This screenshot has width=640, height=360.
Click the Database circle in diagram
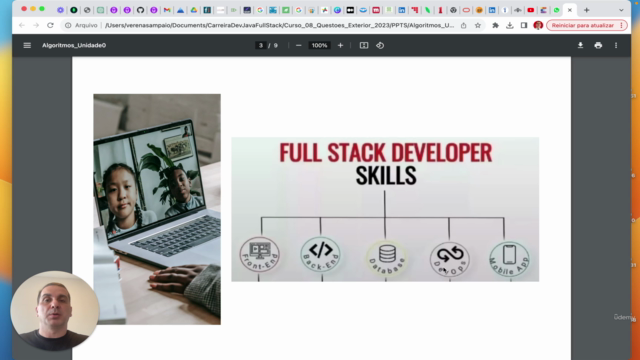pos(387,258)
